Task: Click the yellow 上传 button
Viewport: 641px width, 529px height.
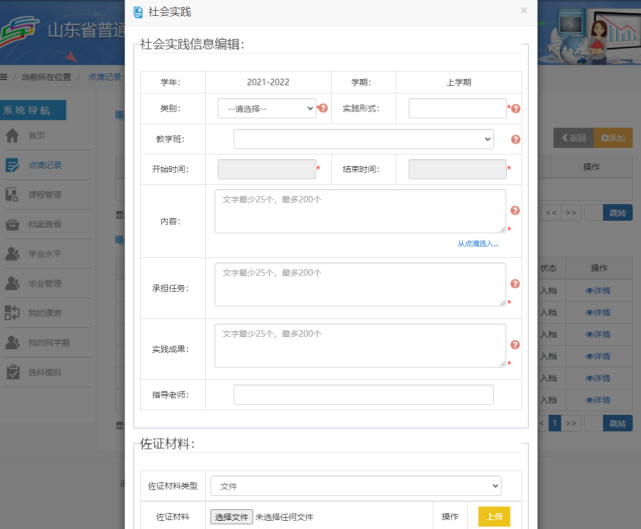Action: pyautogui.click(x=494, y=517)
